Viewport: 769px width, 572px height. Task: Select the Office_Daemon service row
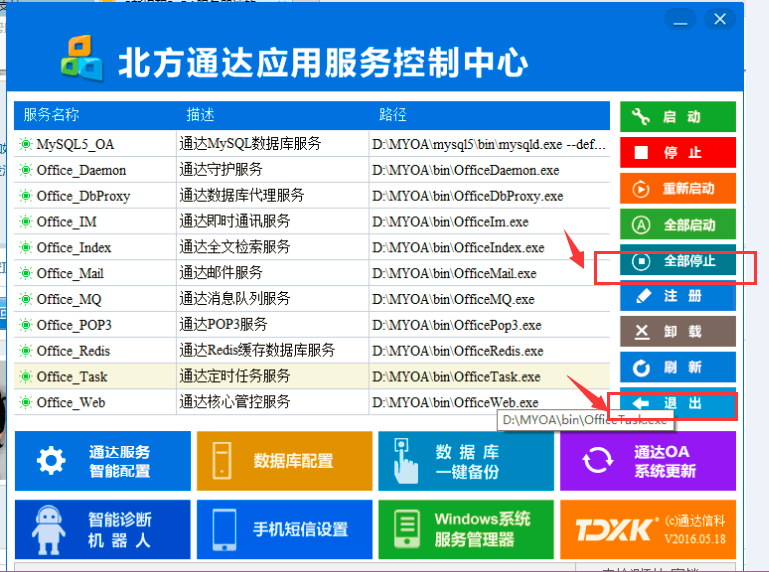coord(312,170)
